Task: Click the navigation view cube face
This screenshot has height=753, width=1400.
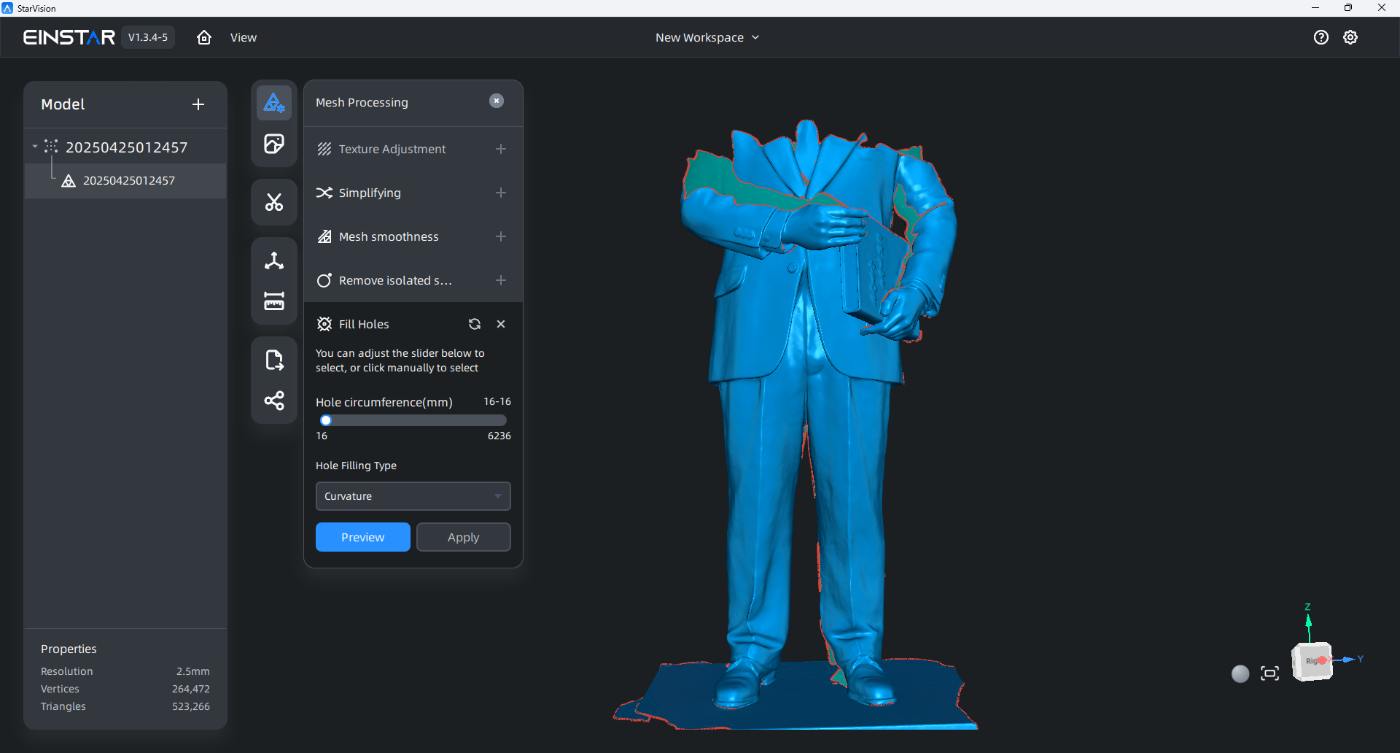Action: pyautogui.click(x=1312, y=661)
